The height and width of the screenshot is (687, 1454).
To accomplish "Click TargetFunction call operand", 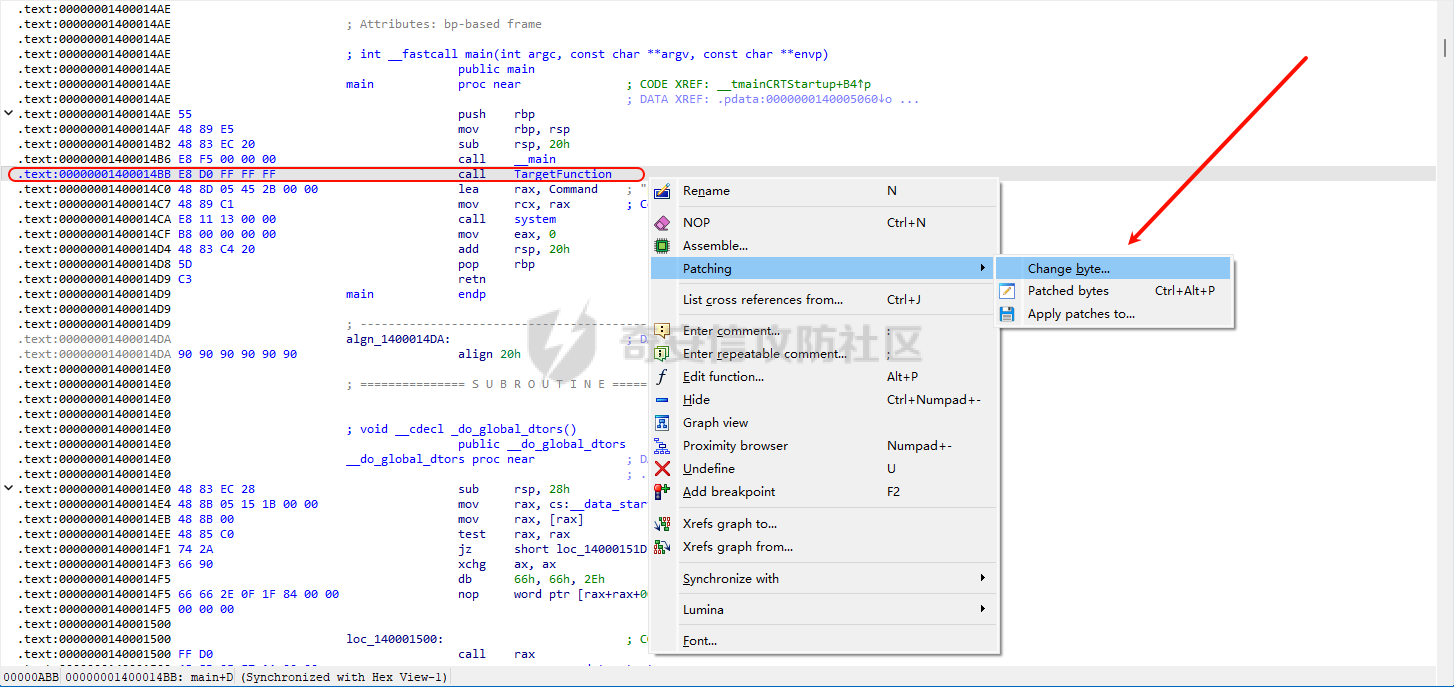I will (x=562, y=174).
